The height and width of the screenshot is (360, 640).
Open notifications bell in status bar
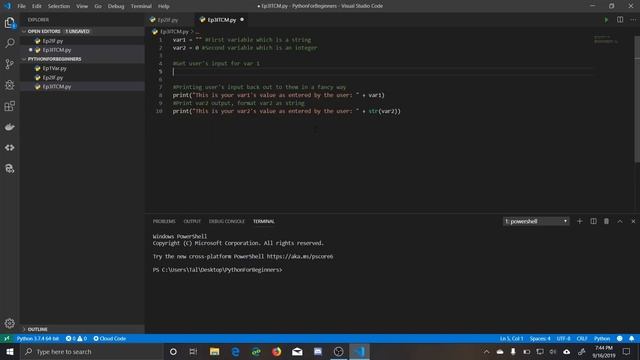tap(631, 338)
